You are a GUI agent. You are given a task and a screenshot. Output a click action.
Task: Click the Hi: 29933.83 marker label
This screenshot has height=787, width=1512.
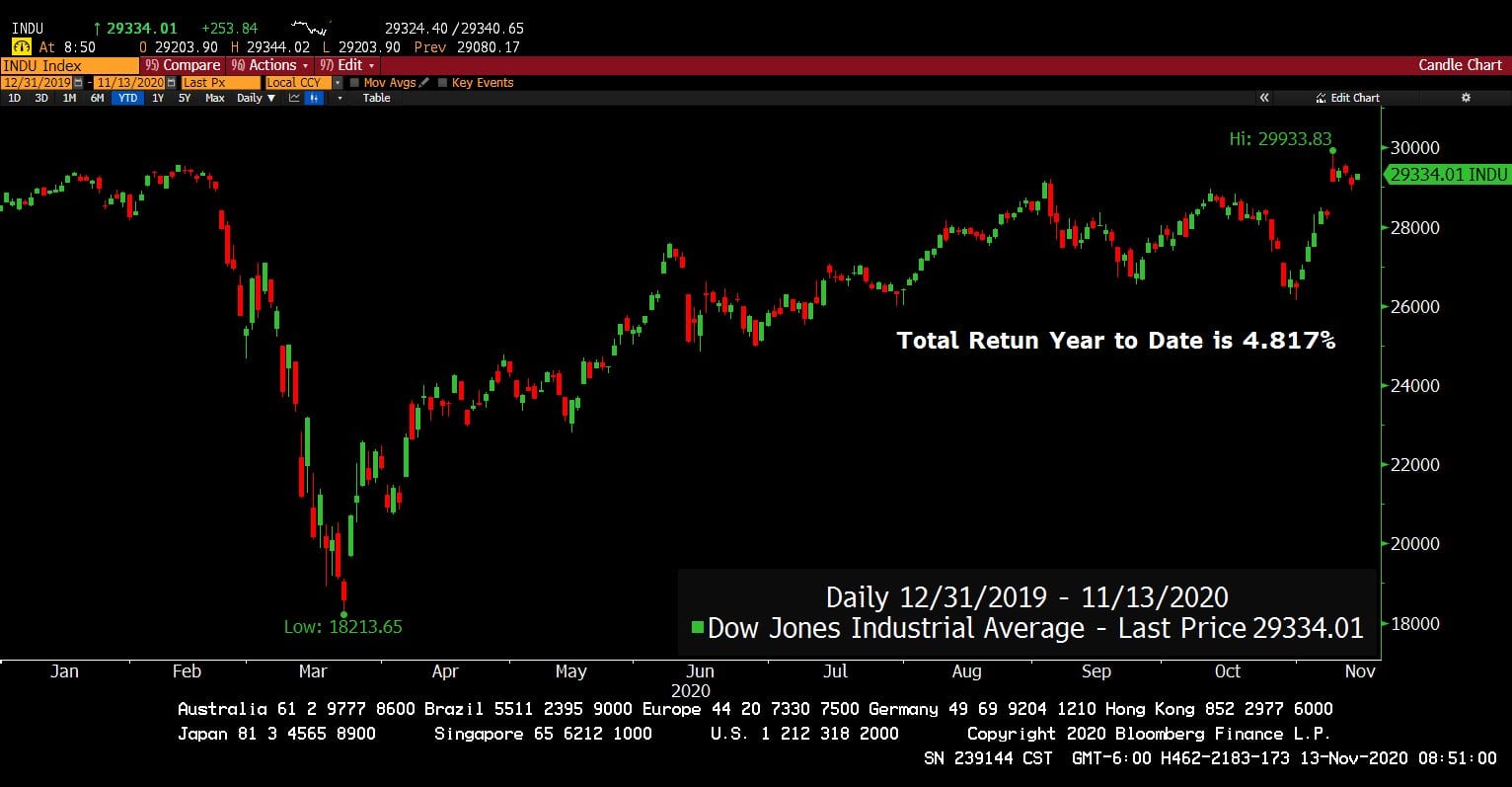point(1280,139)
